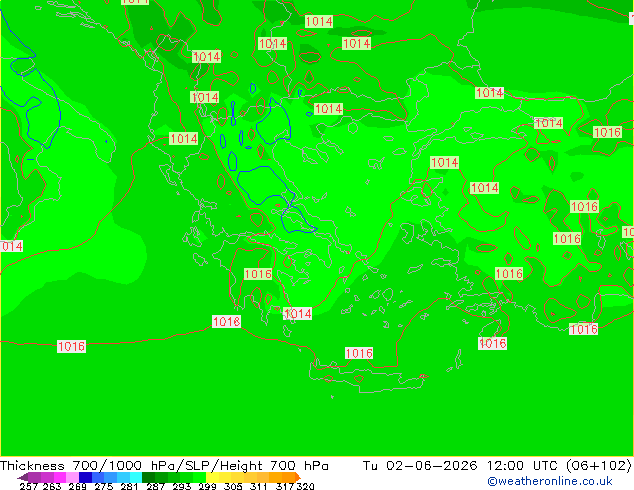Image resolution: width=634 pixels, height=490 pixels.
Task: Click the '12:00 UTC' time text
Action: 522,466
